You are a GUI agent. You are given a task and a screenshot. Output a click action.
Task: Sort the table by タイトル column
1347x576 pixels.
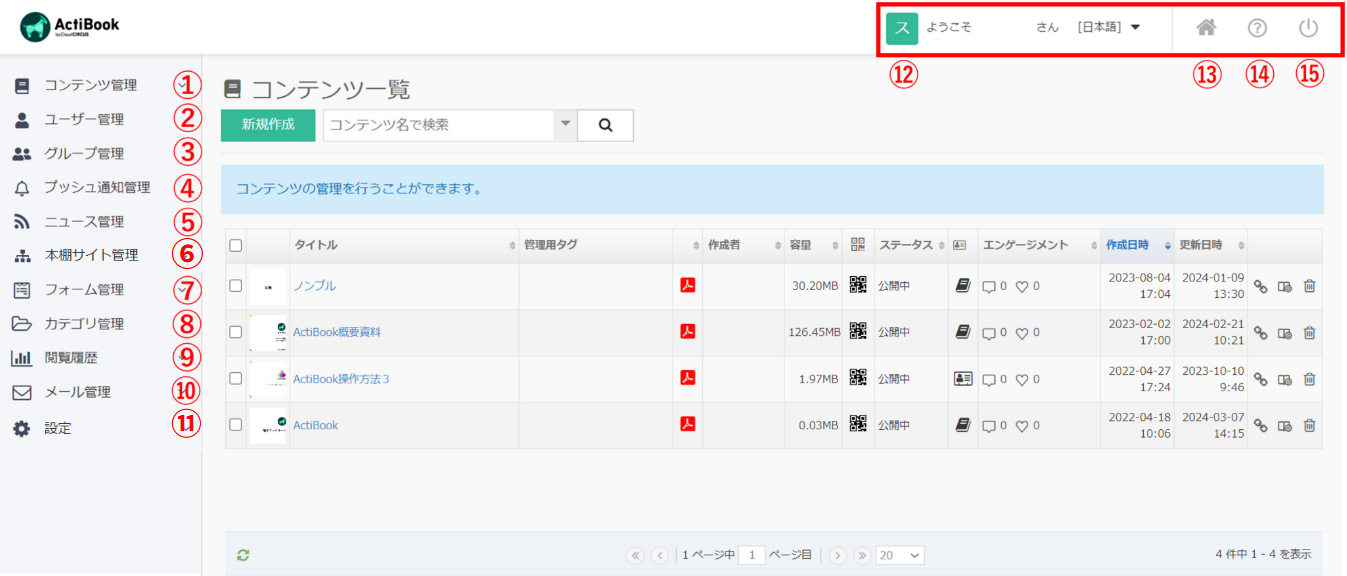(404, 245)
